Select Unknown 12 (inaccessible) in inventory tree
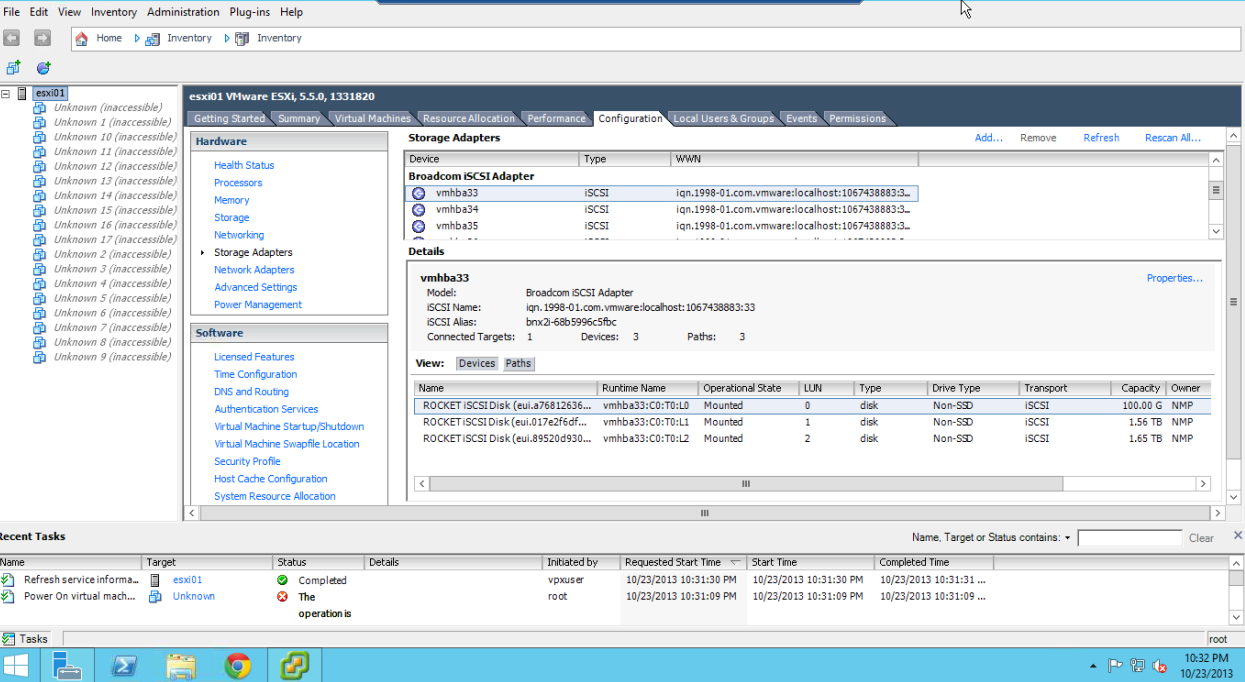Image resolution: width=1245 pixels, height=682 pixels. pyautogui.click(x=114, y=166)
